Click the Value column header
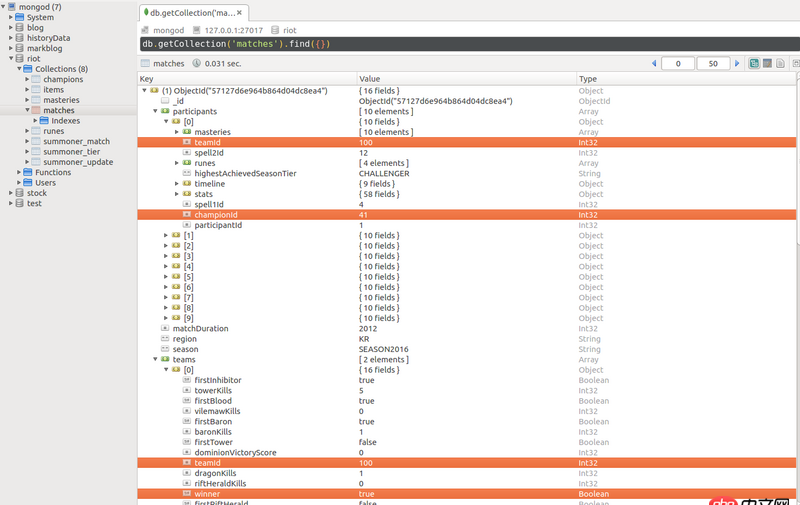 tap(369, 78)
